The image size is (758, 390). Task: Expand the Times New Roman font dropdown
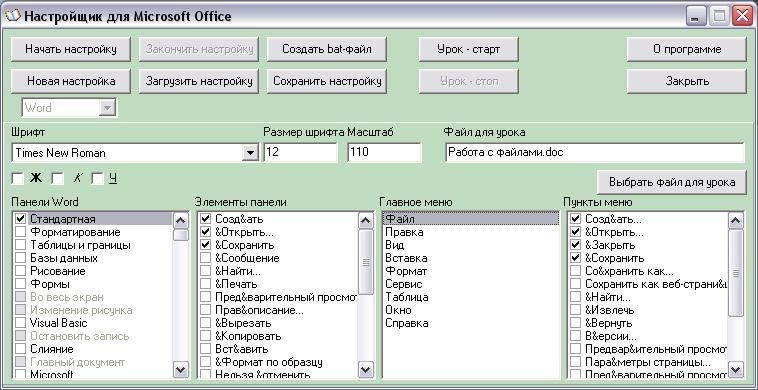(249, 153)
